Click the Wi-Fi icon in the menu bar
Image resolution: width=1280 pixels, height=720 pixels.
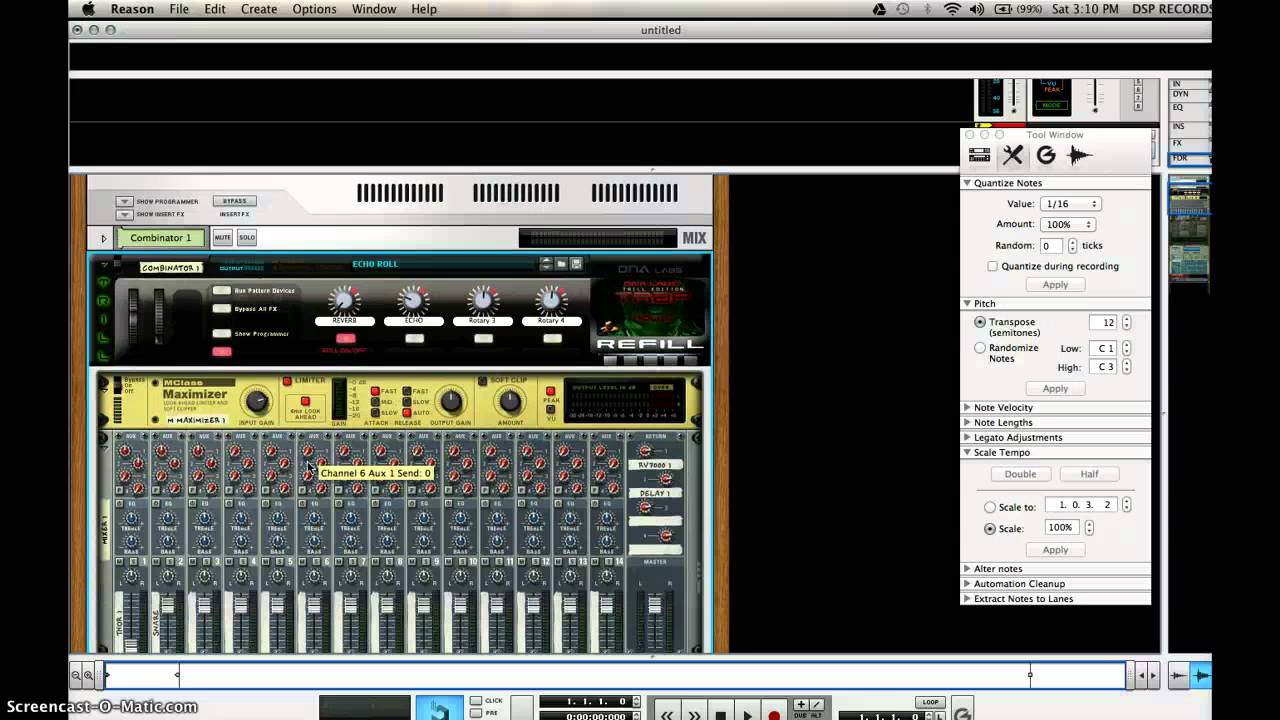click(x=952, y=9)
